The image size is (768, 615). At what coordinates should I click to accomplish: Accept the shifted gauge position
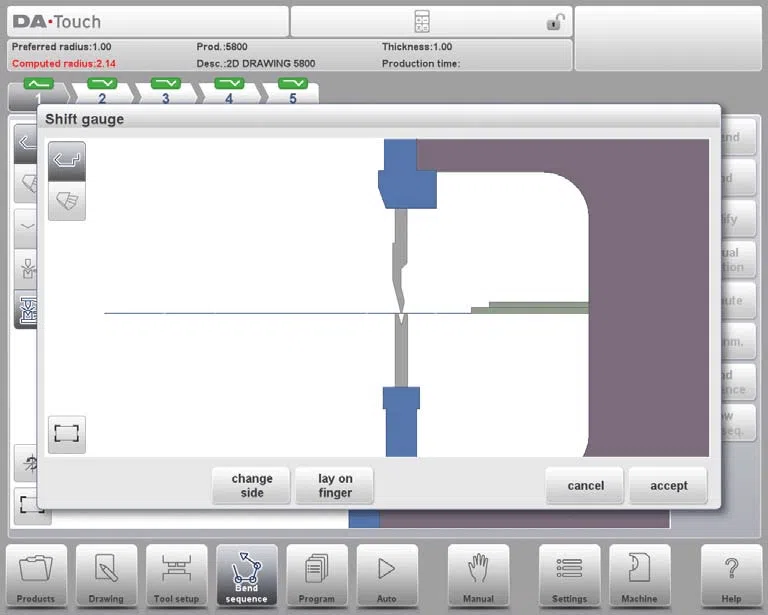tap(669, 486)
